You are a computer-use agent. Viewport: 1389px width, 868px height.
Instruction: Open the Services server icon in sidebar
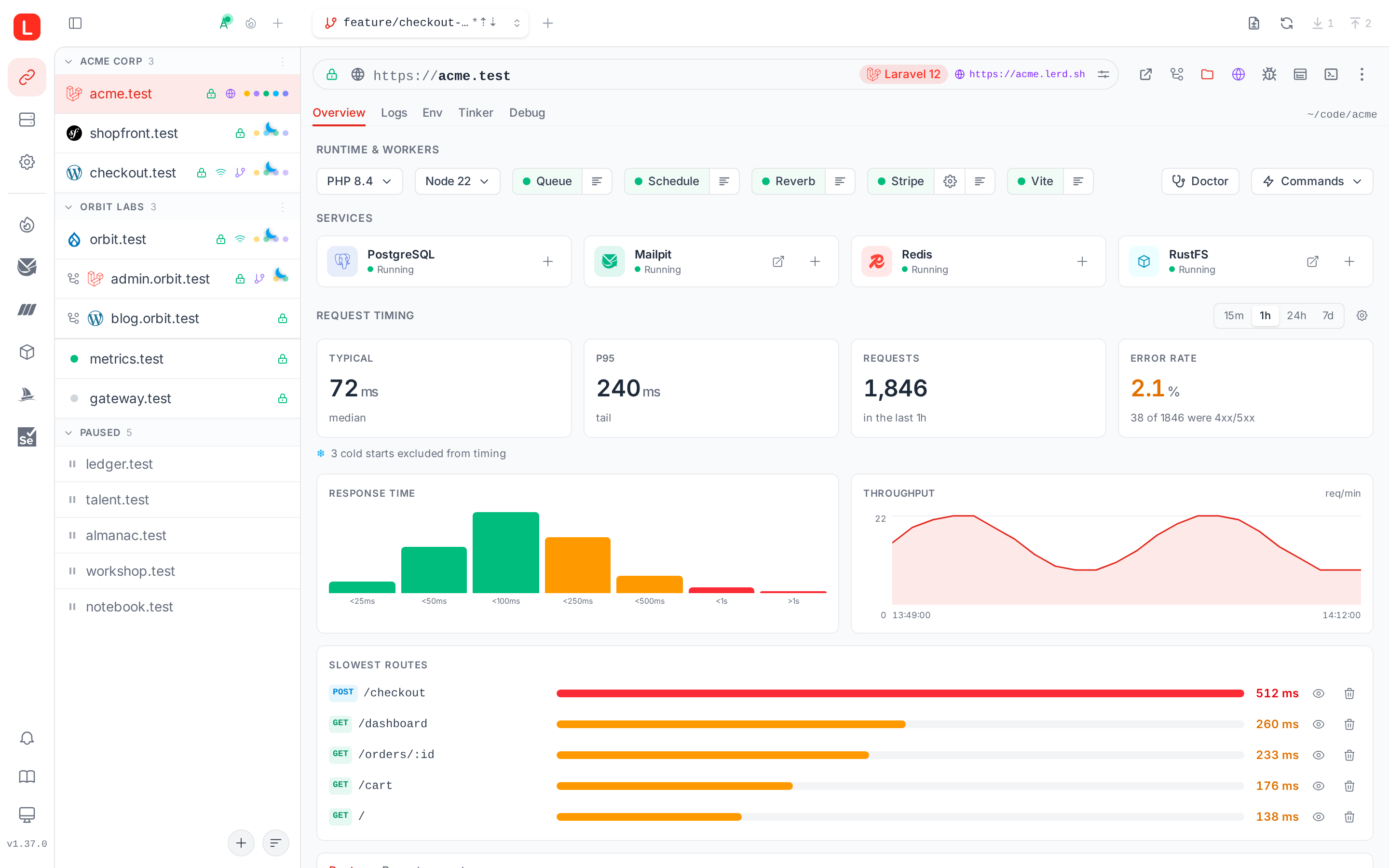[x=27, y=120]
